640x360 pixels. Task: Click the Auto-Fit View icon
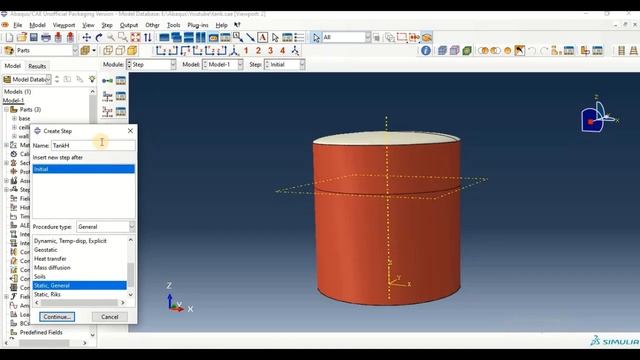pos(136,38)
